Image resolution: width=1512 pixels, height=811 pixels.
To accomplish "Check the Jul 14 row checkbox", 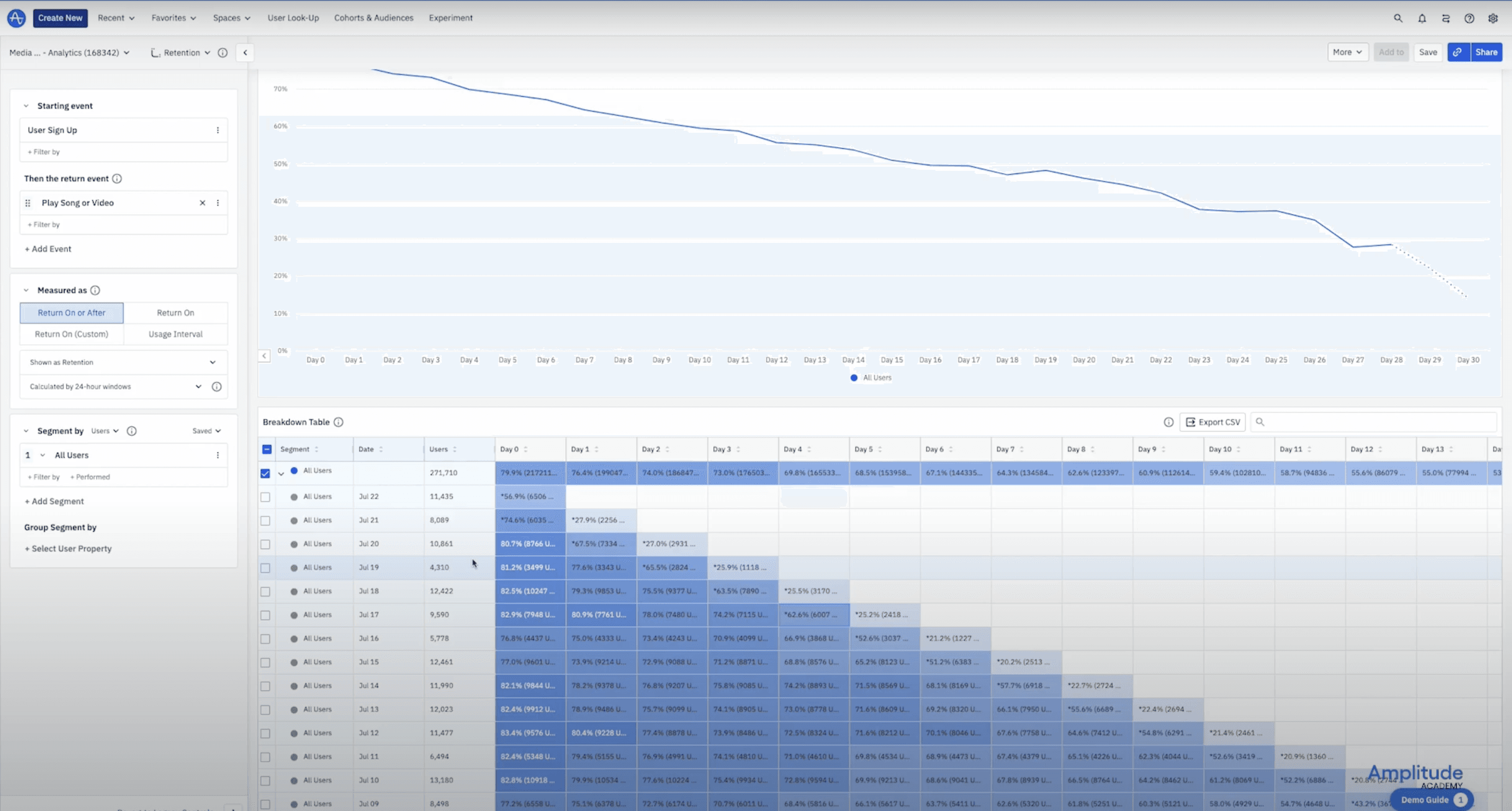I will [x=265, y=686].
